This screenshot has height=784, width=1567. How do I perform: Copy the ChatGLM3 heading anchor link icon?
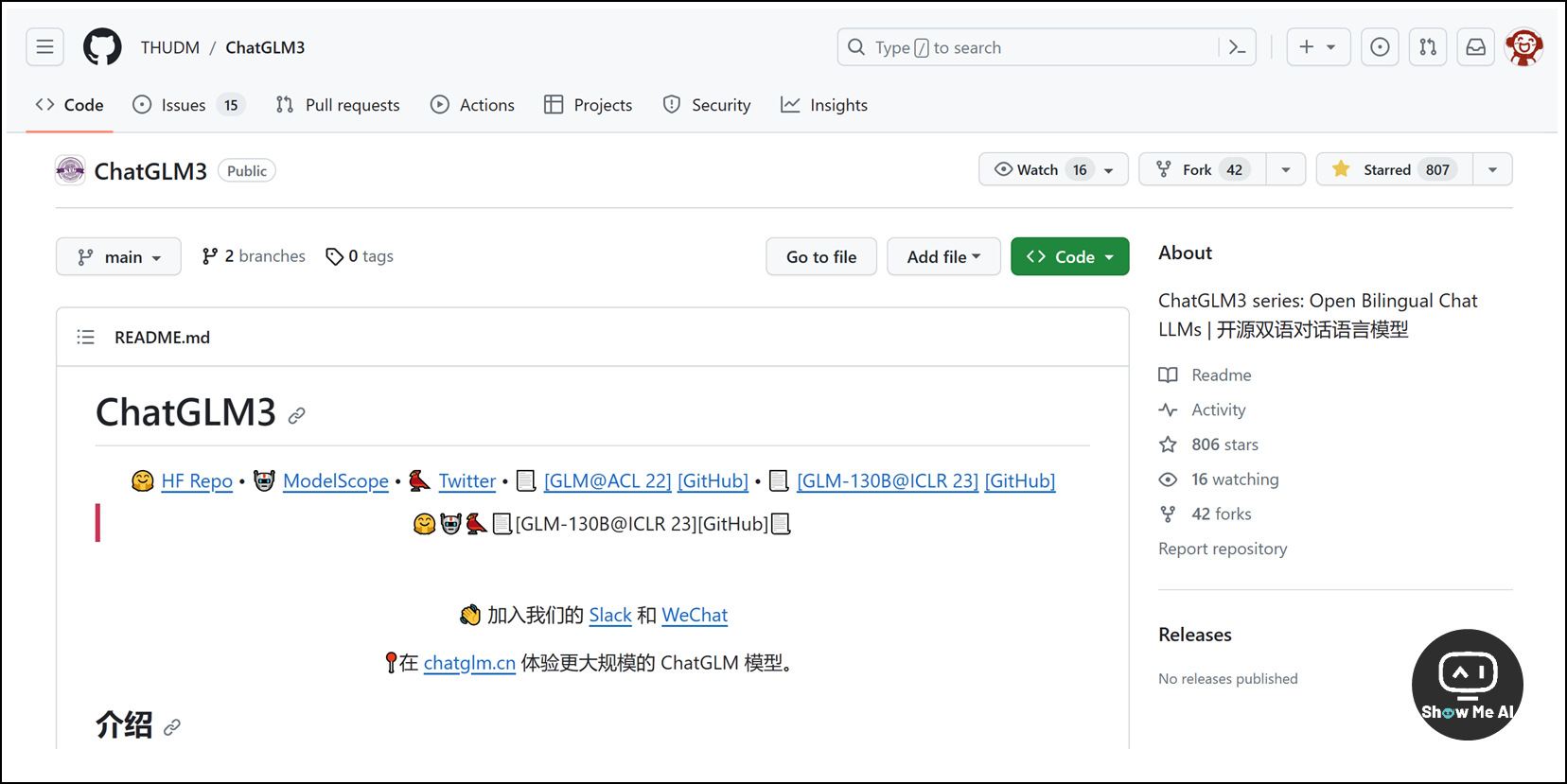296,415
